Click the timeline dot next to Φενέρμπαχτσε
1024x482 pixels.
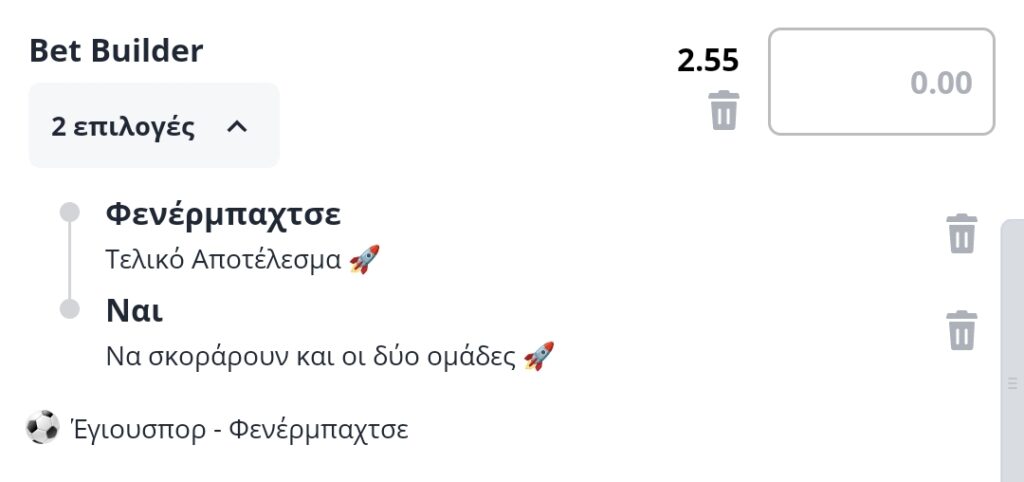coord(69,212)
